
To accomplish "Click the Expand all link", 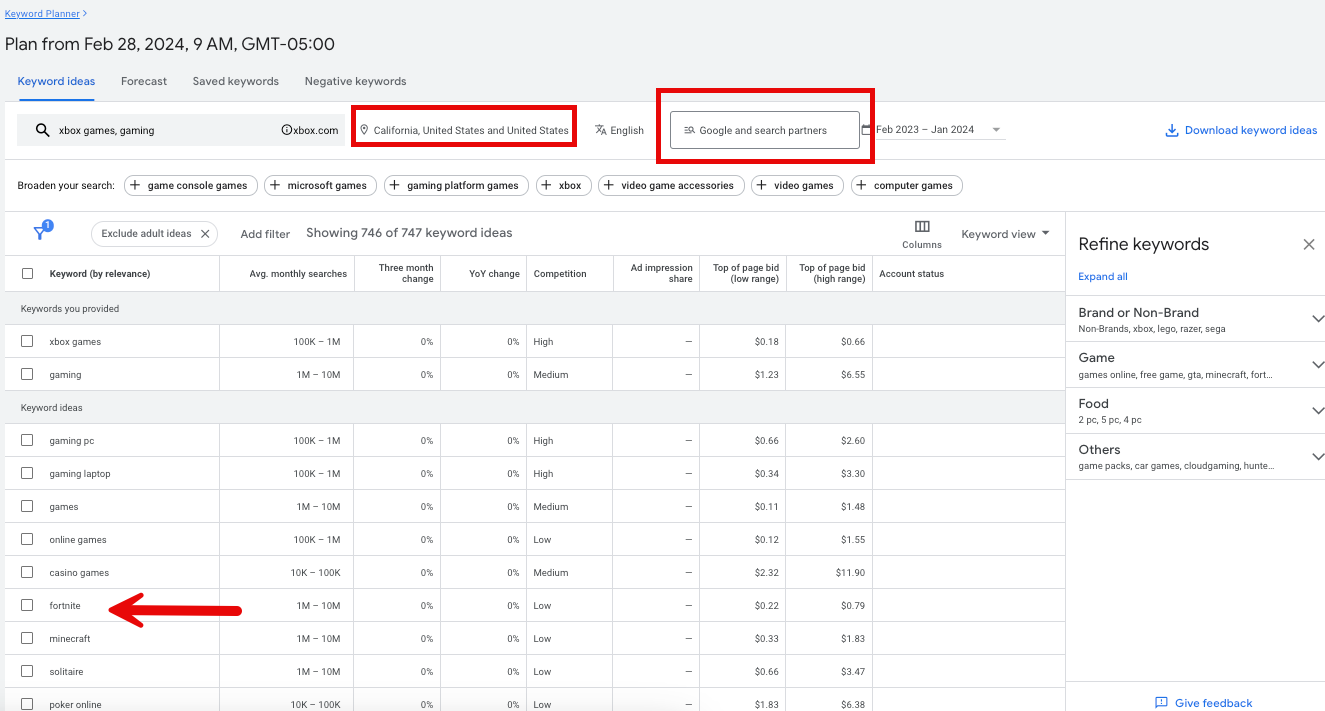I will pos(1103,276).
